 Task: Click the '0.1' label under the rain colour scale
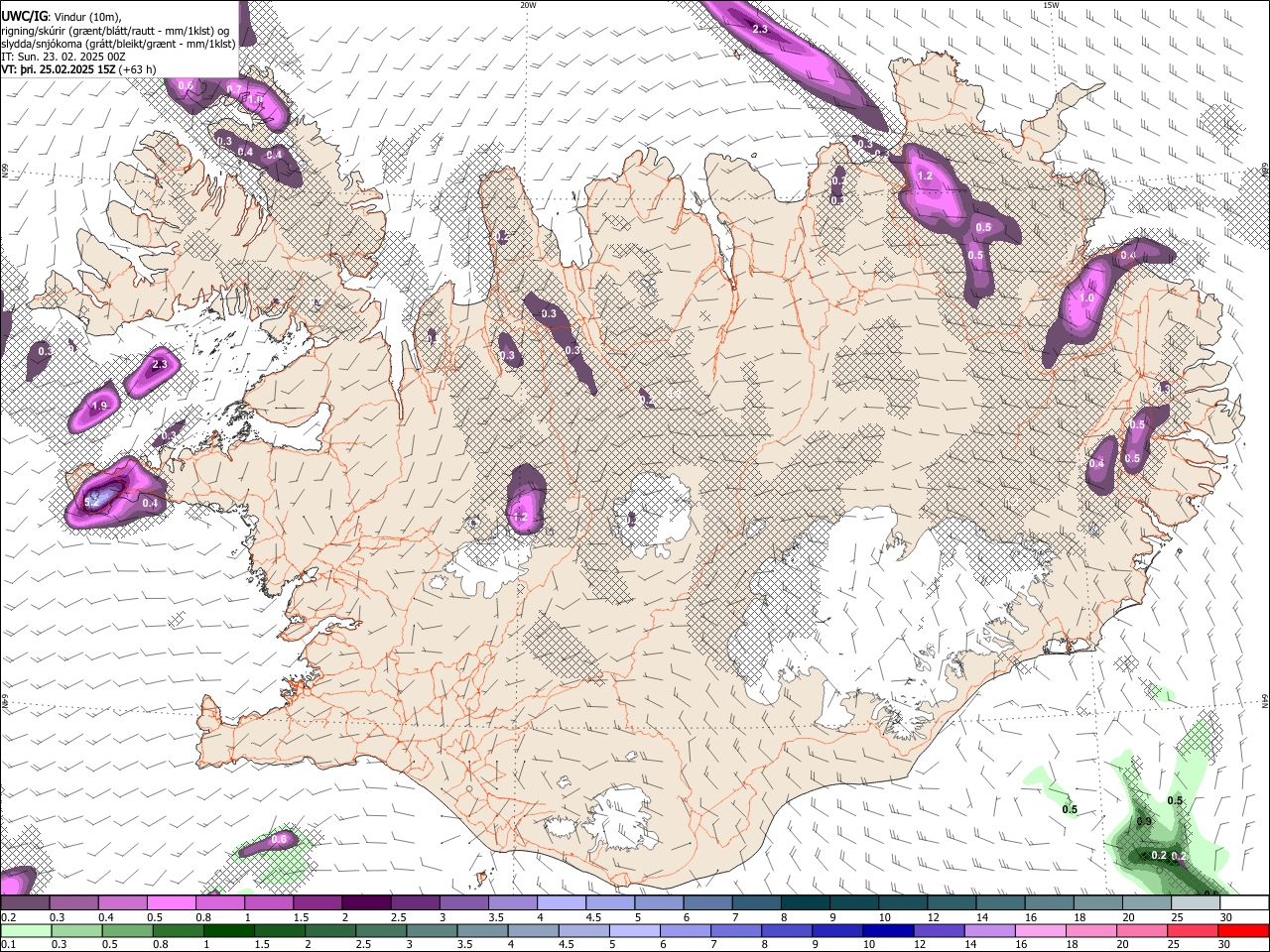tap(8, 945)
